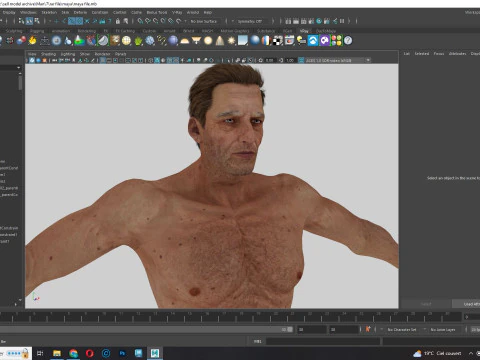
Task: Click the black-white checker shelf icon
Action: (278, 41)
